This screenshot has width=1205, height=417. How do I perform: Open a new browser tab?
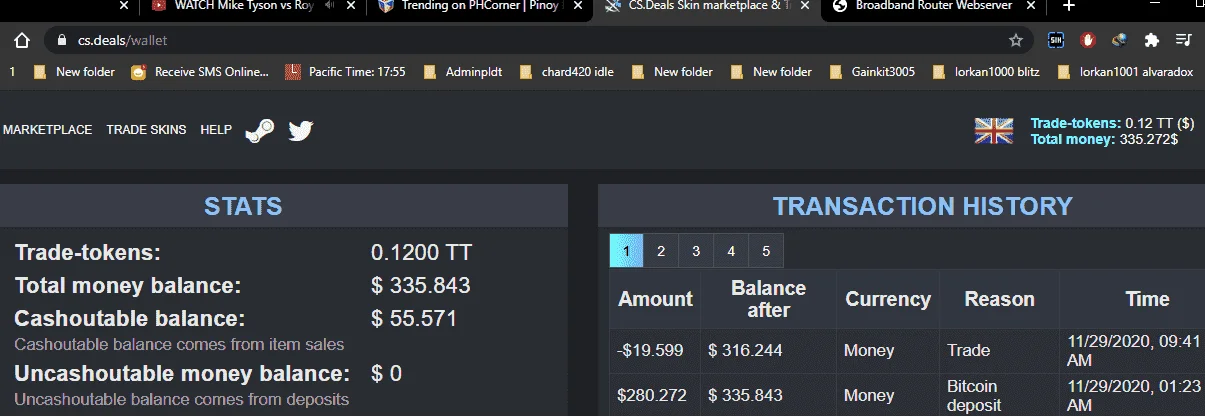(1069, 6)
